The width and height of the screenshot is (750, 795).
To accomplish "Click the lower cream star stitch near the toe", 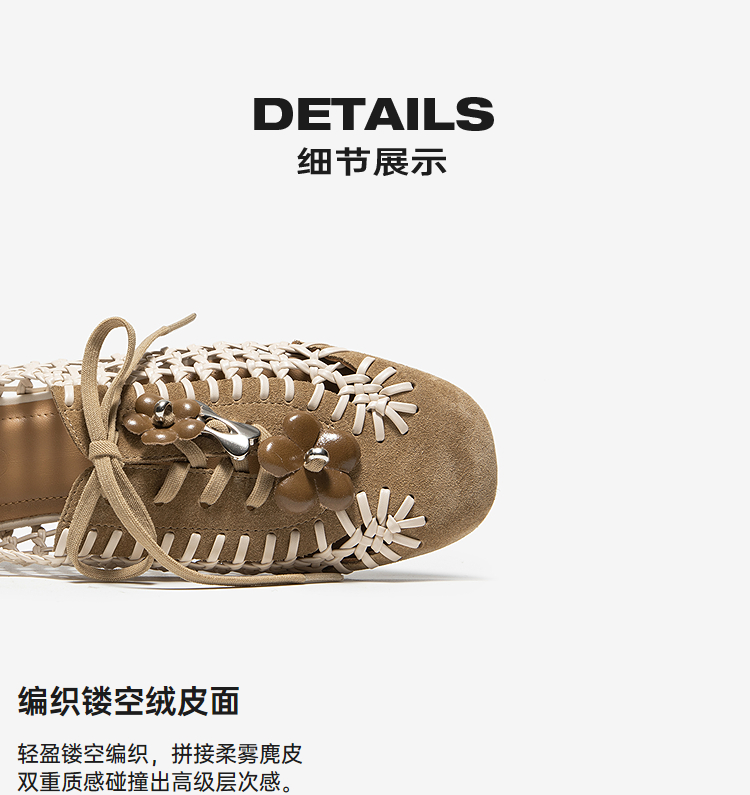I will pos(383,527).
